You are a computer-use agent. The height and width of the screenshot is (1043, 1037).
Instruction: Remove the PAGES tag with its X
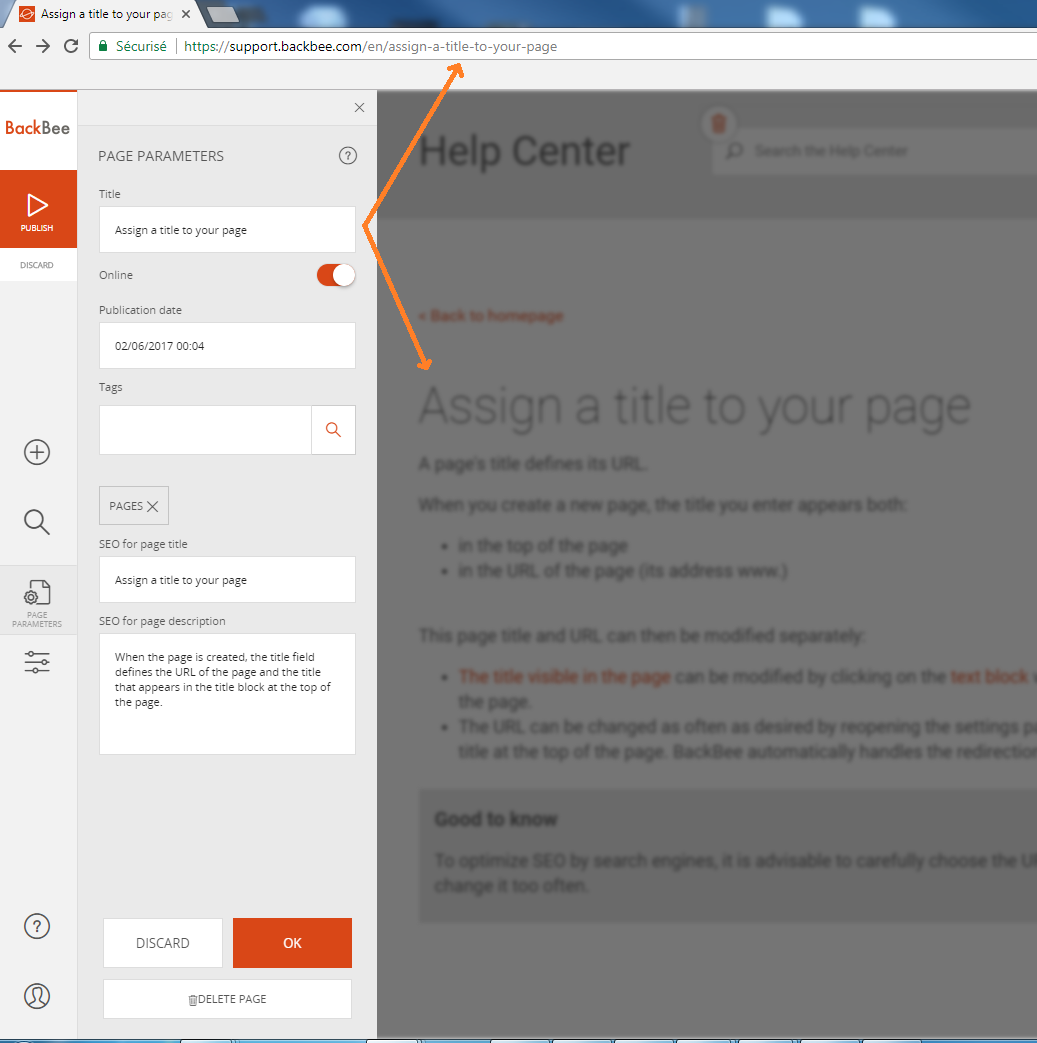pyautogui.click(x=152, y=506)
